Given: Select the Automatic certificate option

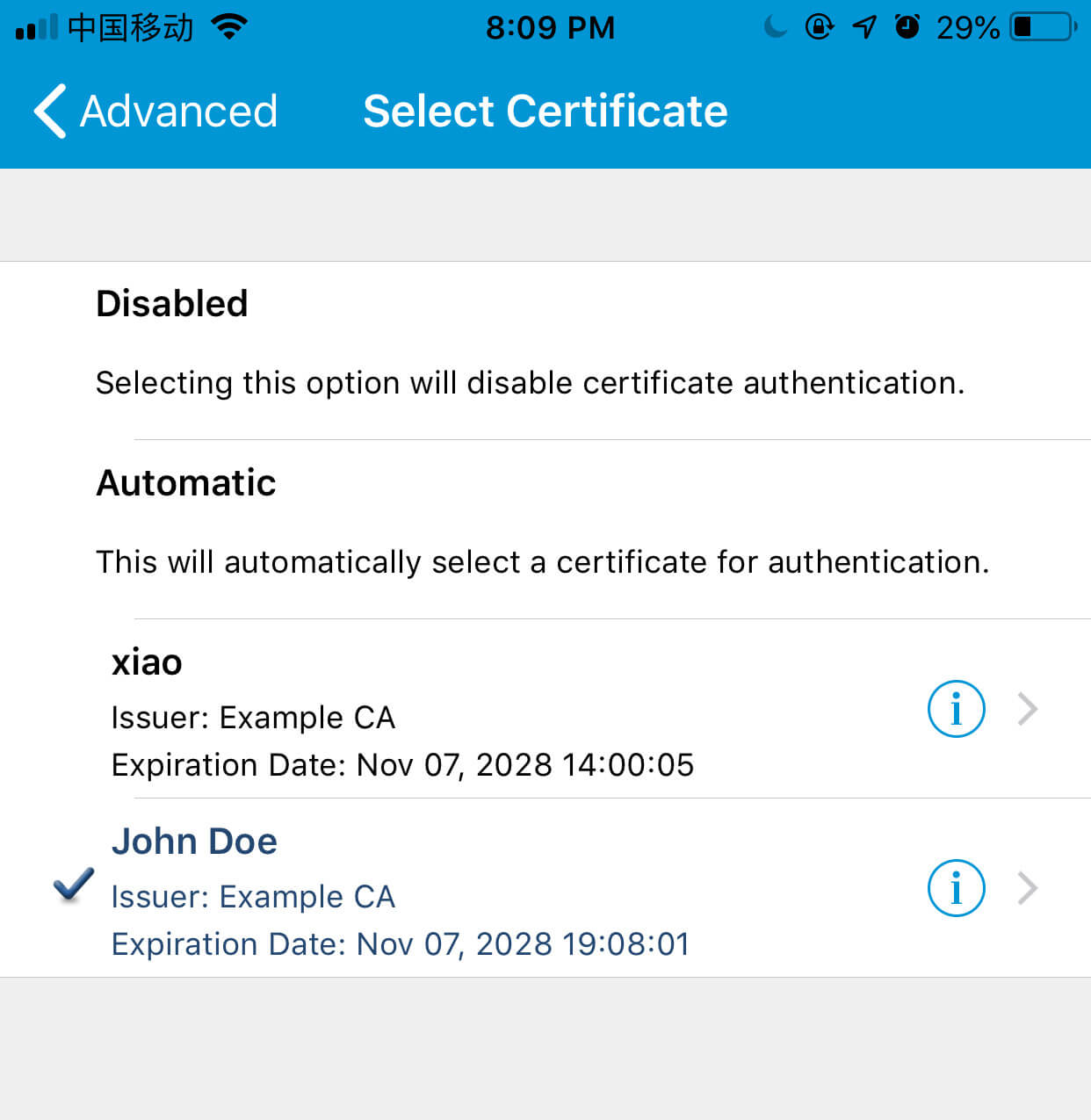Looking at the screenshot, I should (186, 483).
